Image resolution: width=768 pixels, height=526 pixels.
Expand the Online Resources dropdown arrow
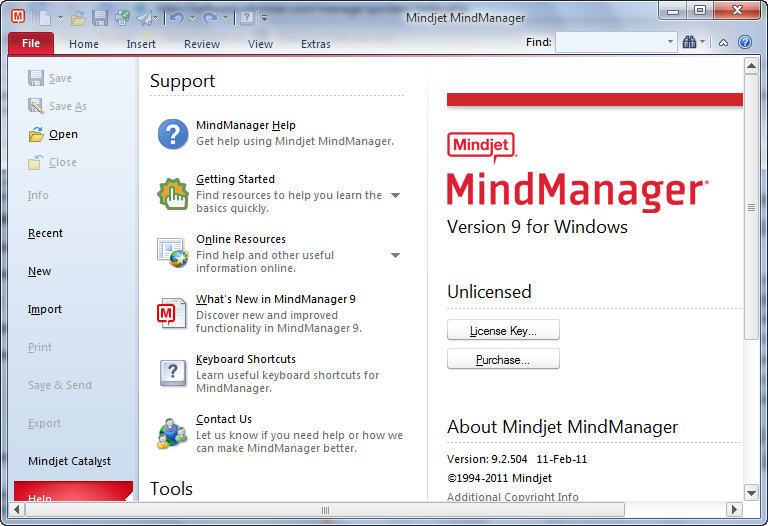[x=395, y=255]
